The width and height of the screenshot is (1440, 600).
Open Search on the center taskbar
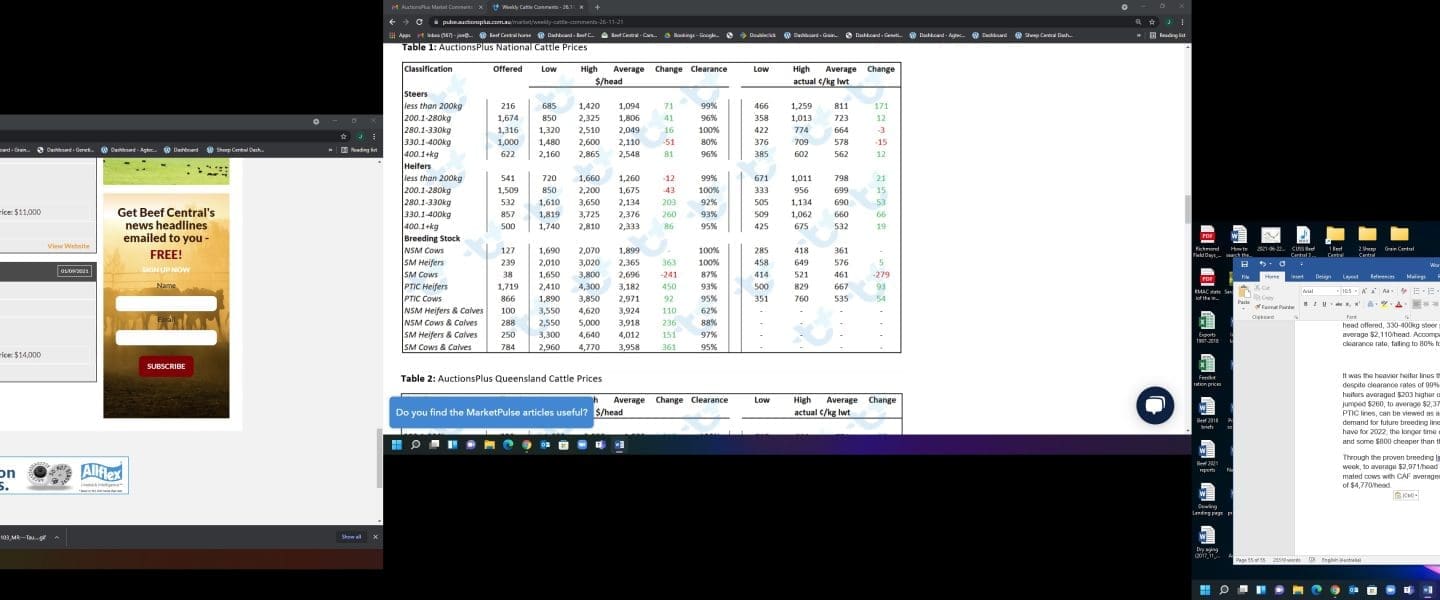pos(415,444)
